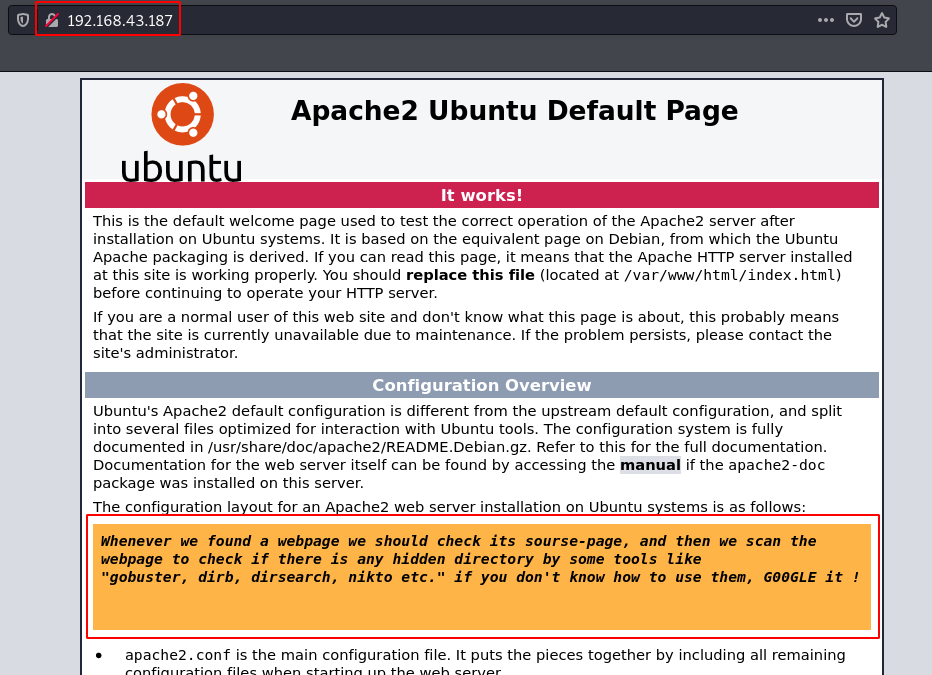The width and height of the screenshot is (932, 675).
Task: Open the manual link in Configuration Overview
Action: coord(650,465)
